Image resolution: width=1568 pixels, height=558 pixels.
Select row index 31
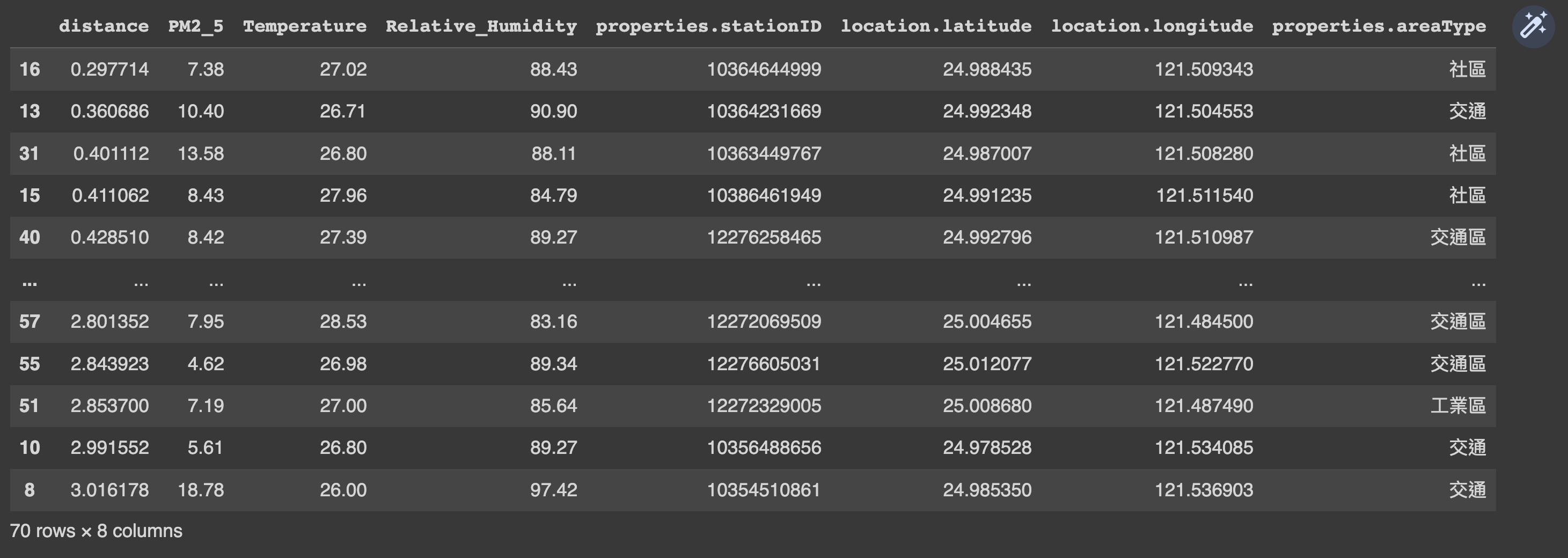(29, 153)
